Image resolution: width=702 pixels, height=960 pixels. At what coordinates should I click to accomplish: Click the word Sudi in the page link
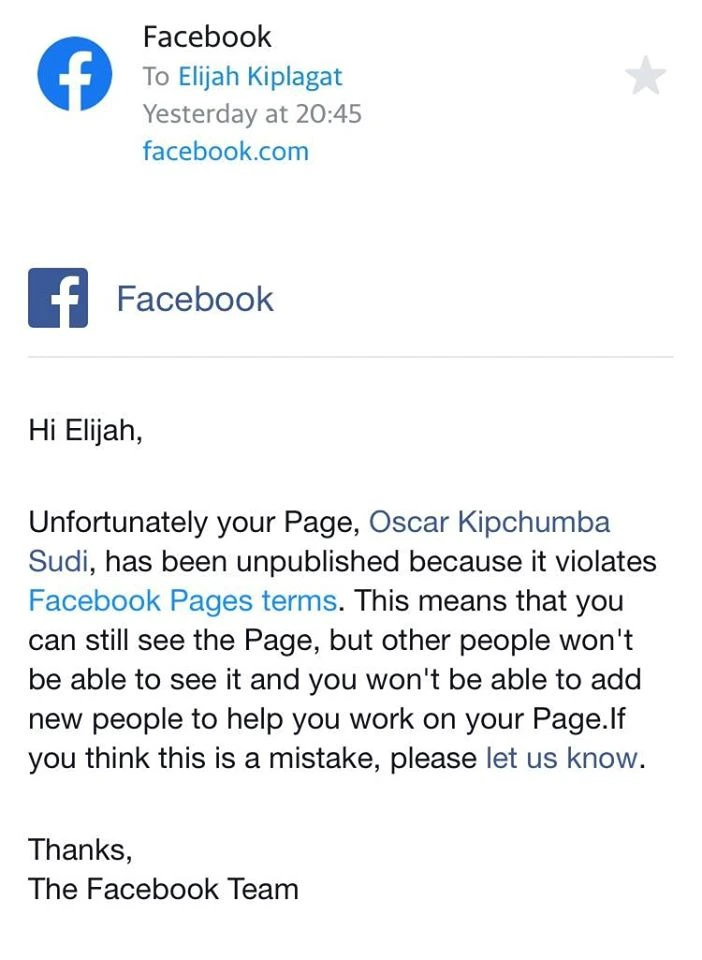[59, 561]
